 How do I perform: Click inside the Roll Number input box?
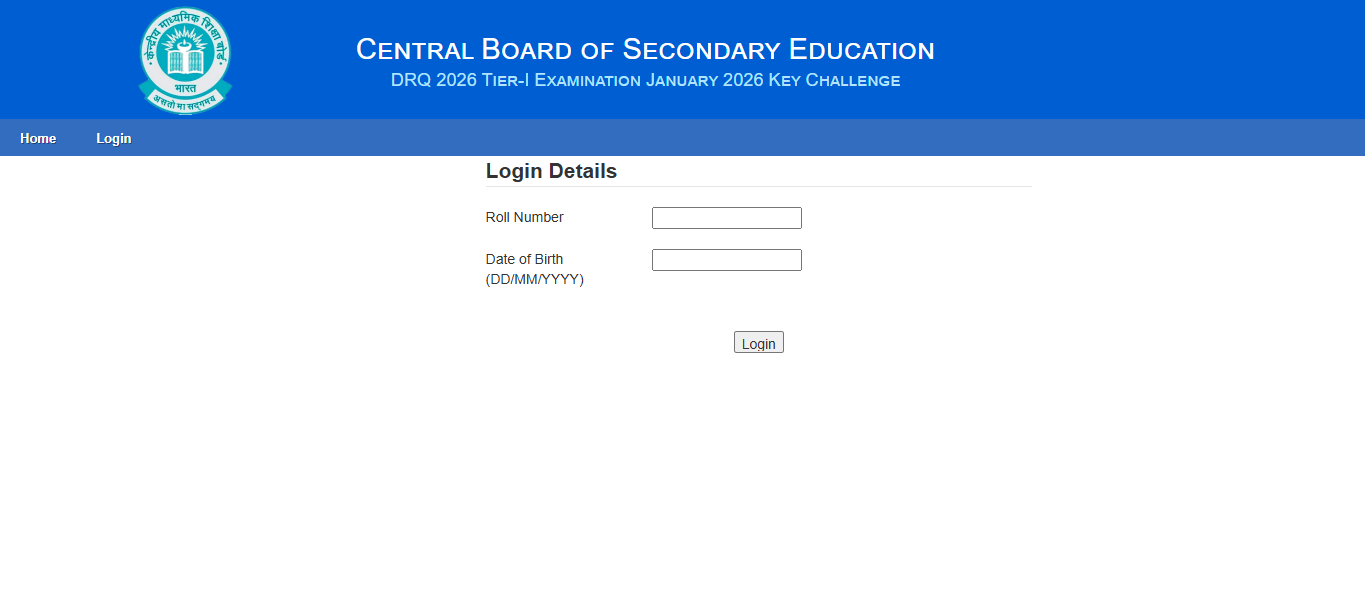[x=726, y=217]
